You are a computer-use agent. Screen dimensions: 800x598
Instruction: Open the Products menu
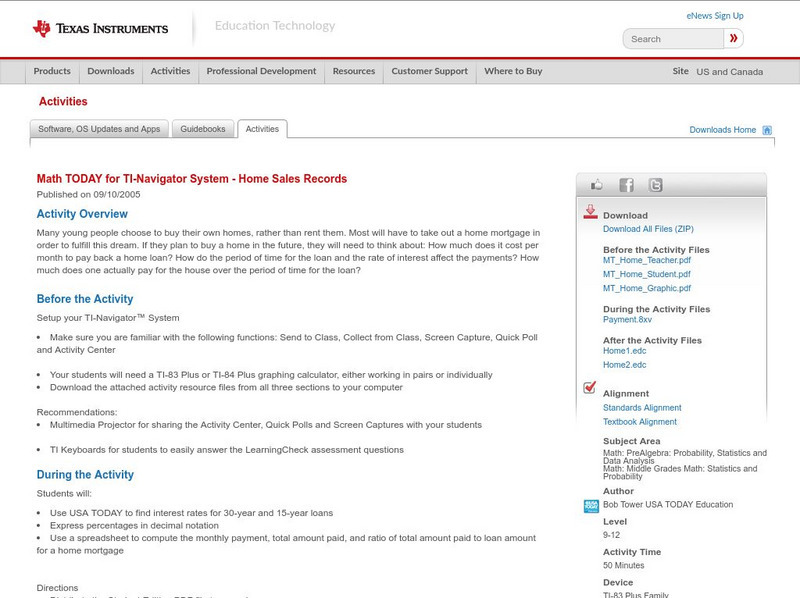(52, 71)
